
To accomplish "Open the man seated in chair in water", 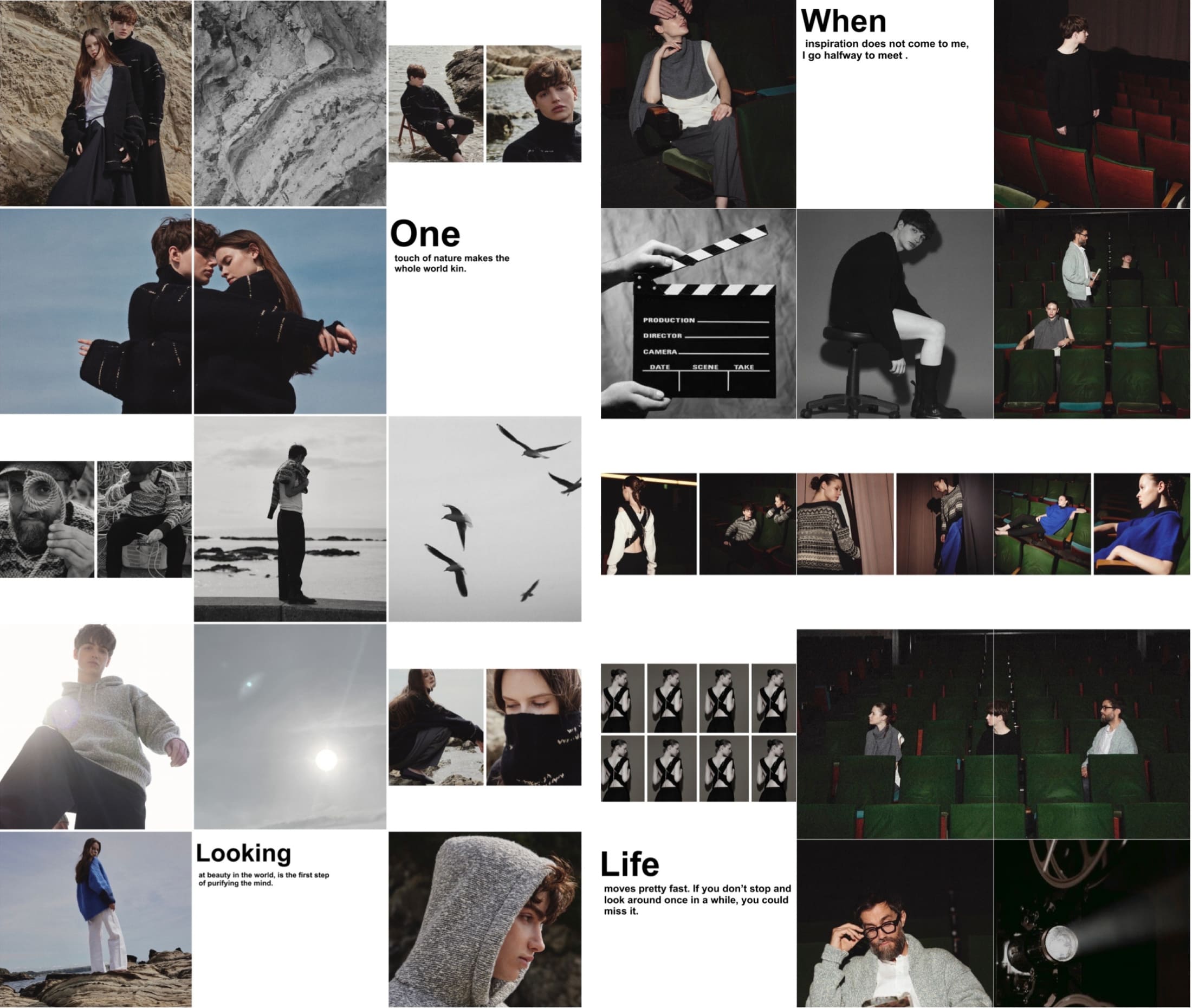I will tap(436, 104).
